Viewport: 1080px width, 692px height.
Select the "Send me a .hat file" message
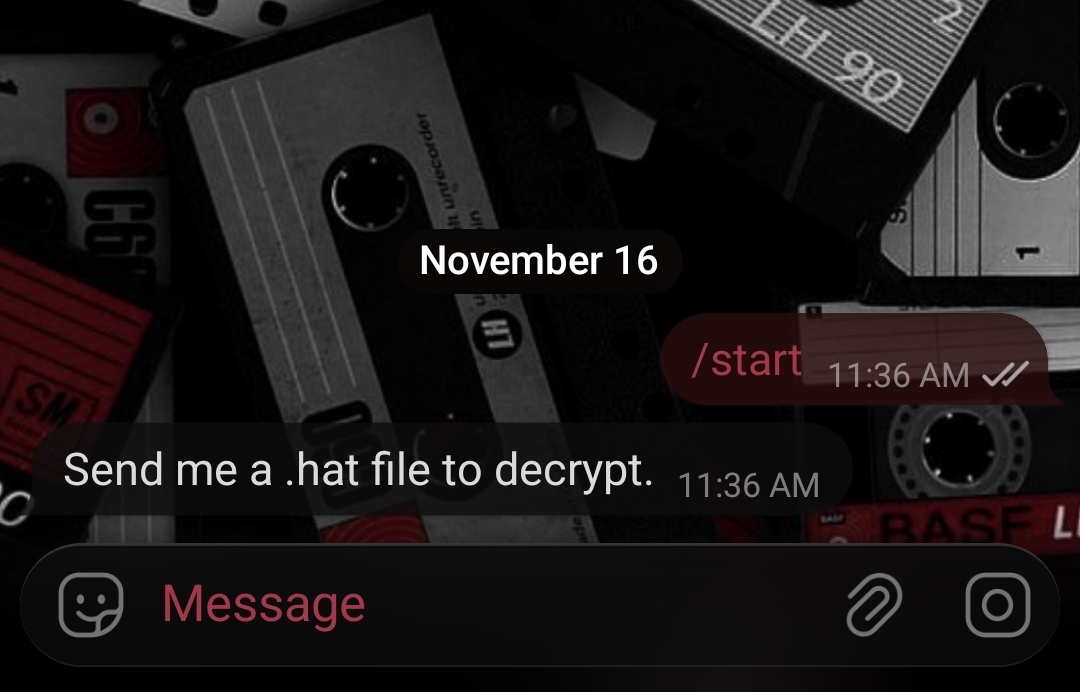coord(442,470)
